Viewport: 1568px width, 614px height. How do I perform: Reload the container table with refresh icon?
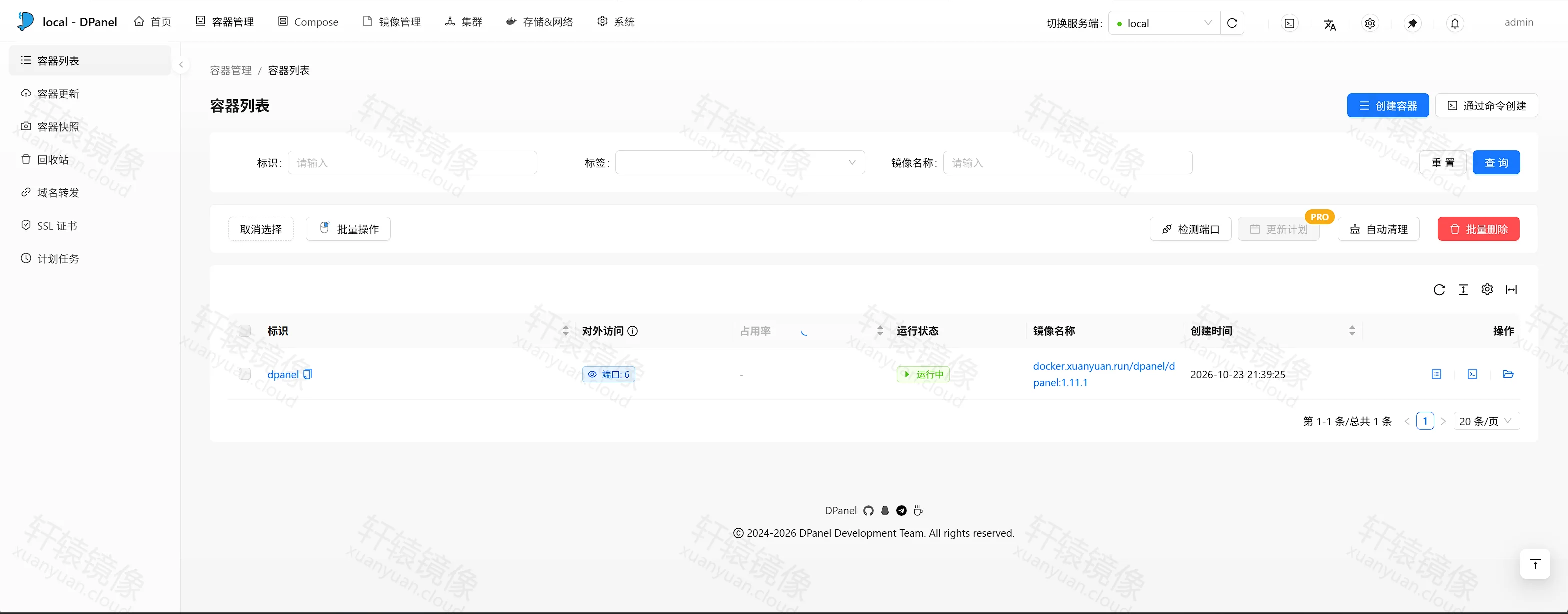point(1439,290)
